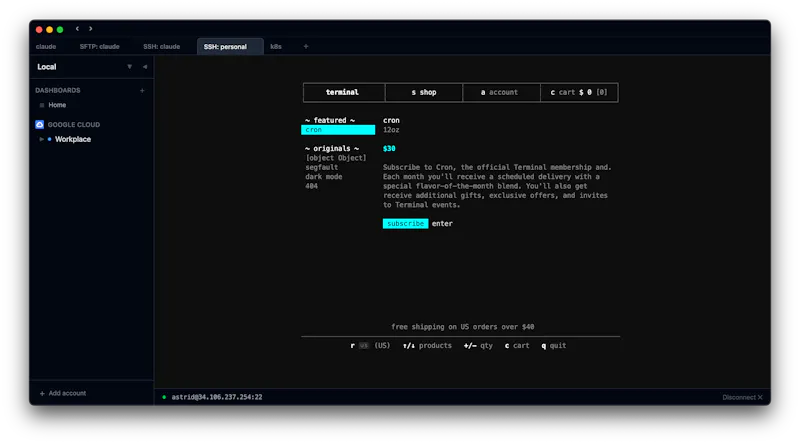Select the Workplace item
800x444 pixels.
pyautogui.click(x=73, y=139)
